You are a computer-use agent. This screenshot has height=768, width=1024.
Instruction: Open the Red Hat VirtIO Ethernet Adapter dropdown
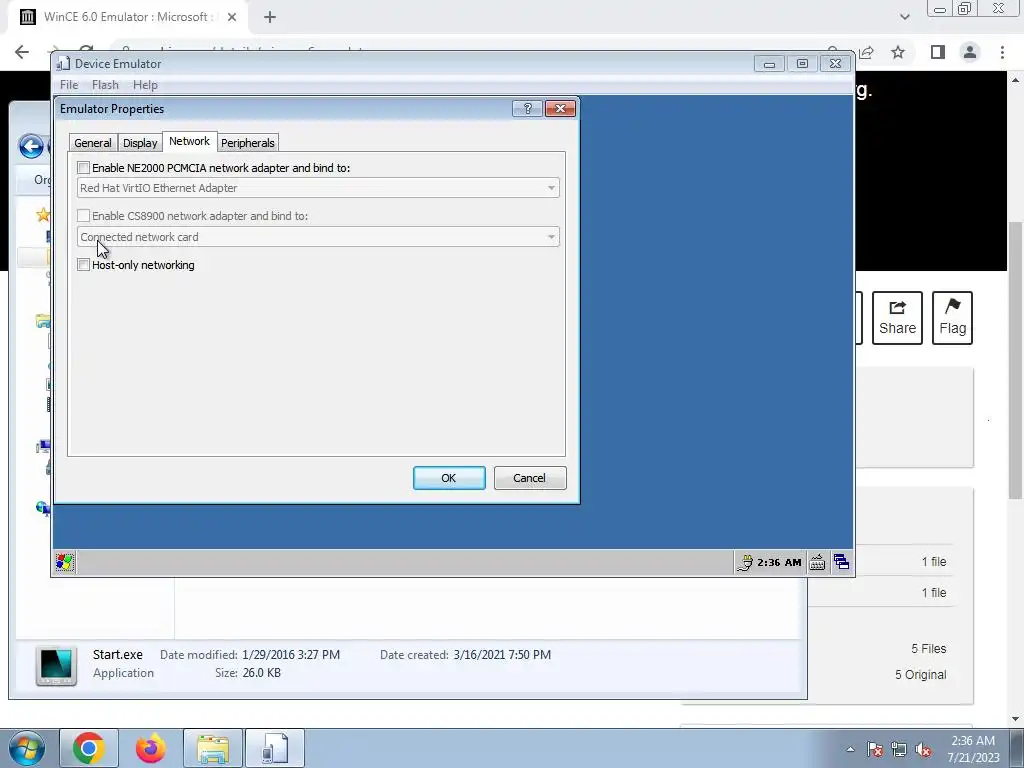[x=318, y=188]
